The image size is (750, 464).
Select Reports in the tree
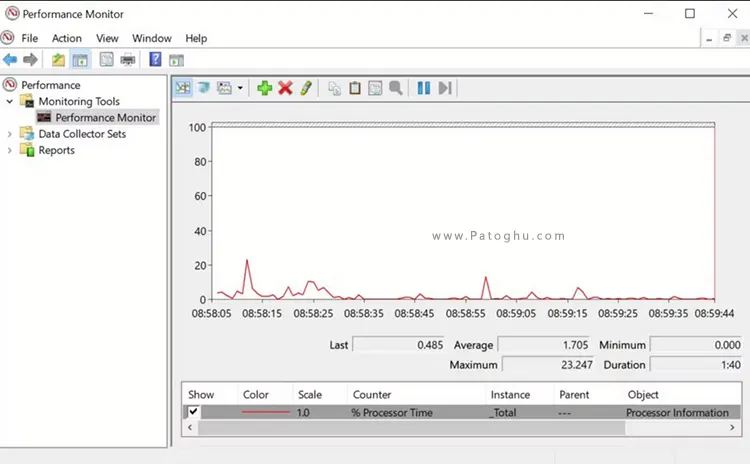[x=56, y=150]
